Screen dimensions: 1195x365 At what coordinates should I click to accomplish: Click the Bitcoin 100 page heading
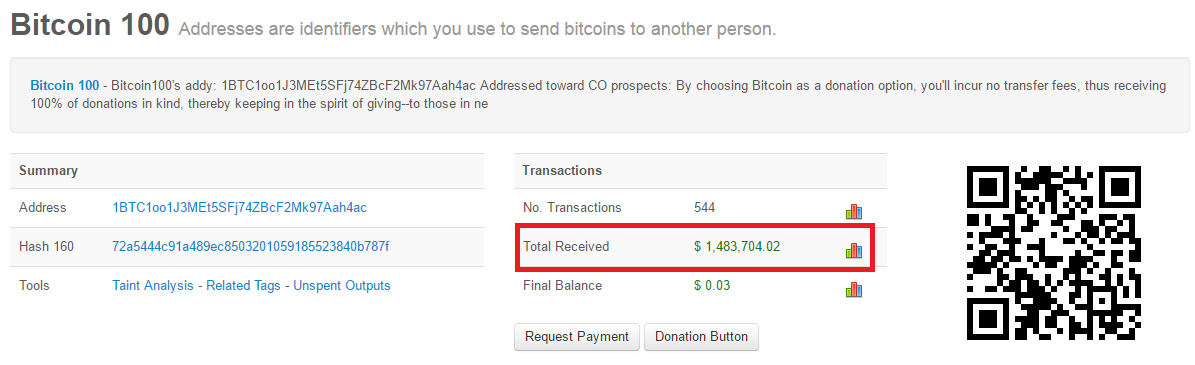click(90, 24)
